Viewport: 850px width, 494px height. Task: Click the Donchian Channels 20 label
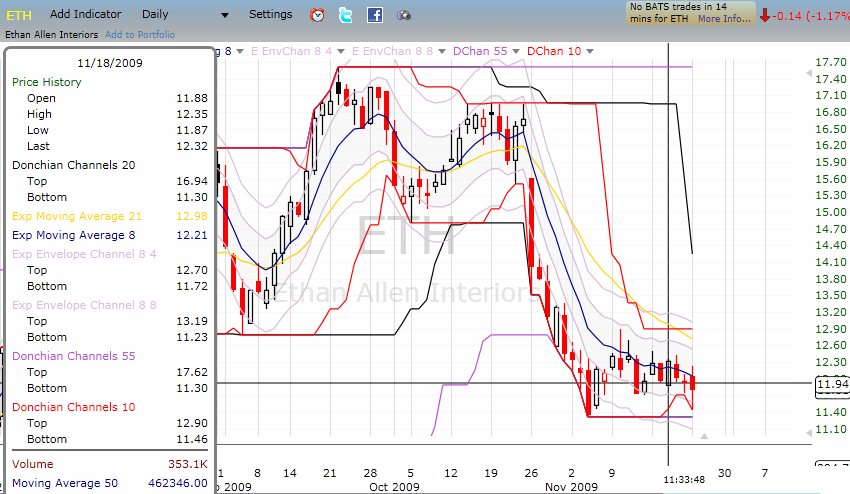click(x=74, y=165)
